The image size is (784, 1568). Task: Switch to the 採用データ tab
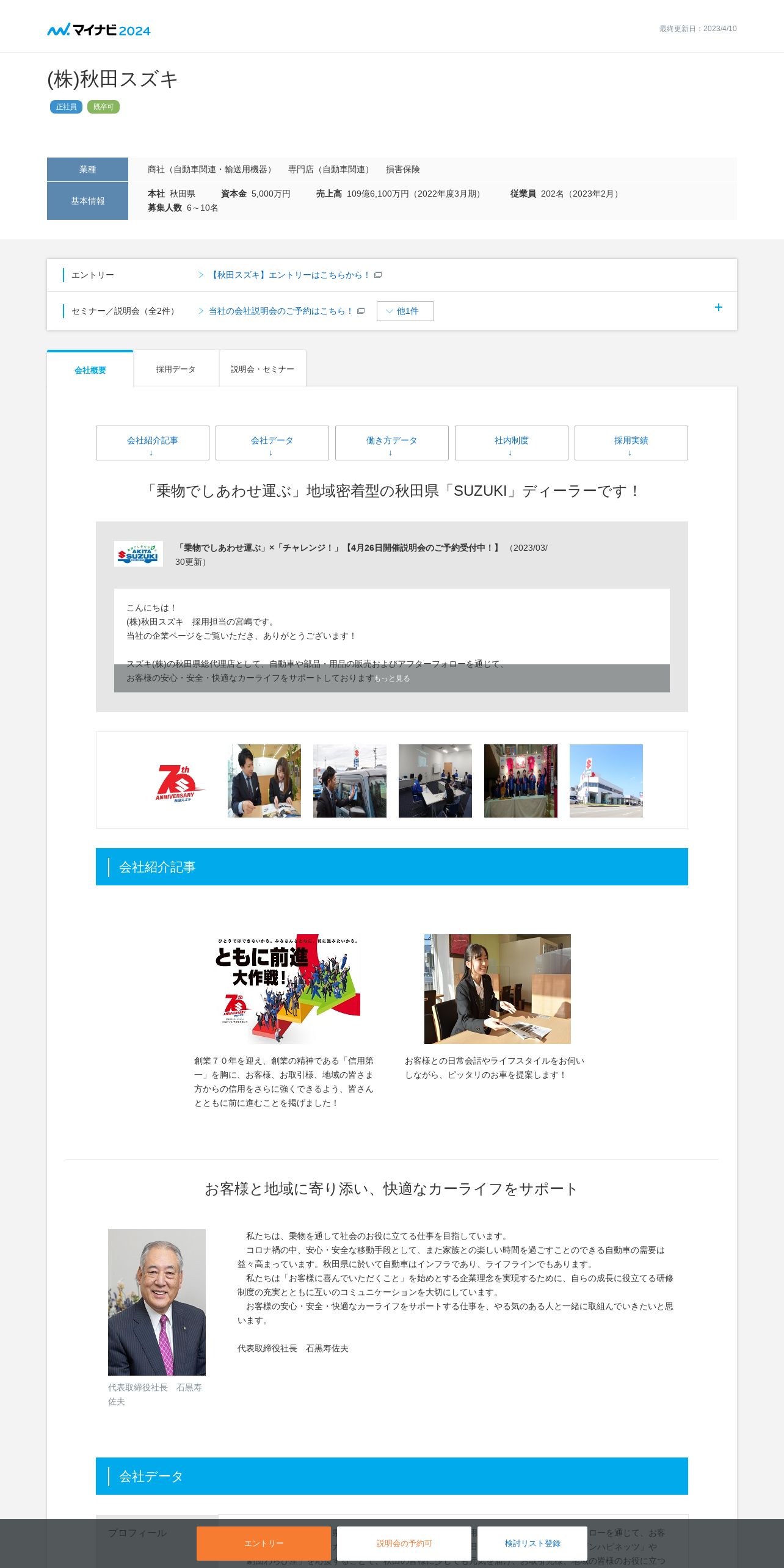[176, 369]
